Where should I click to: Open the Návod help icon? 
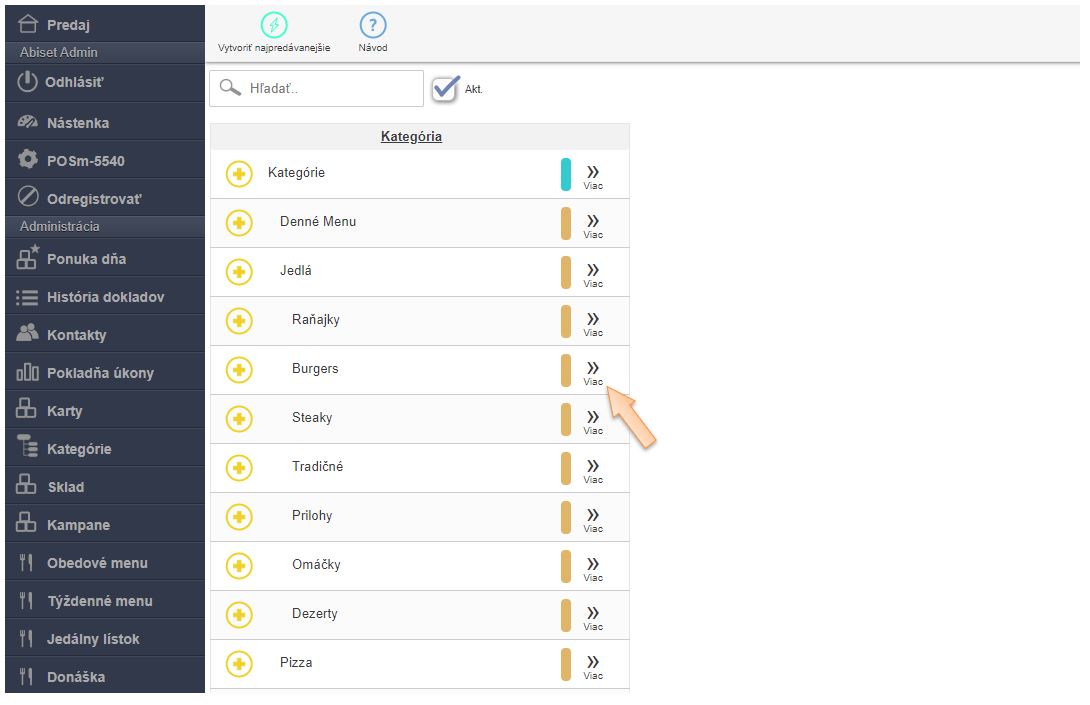[373, 26]
